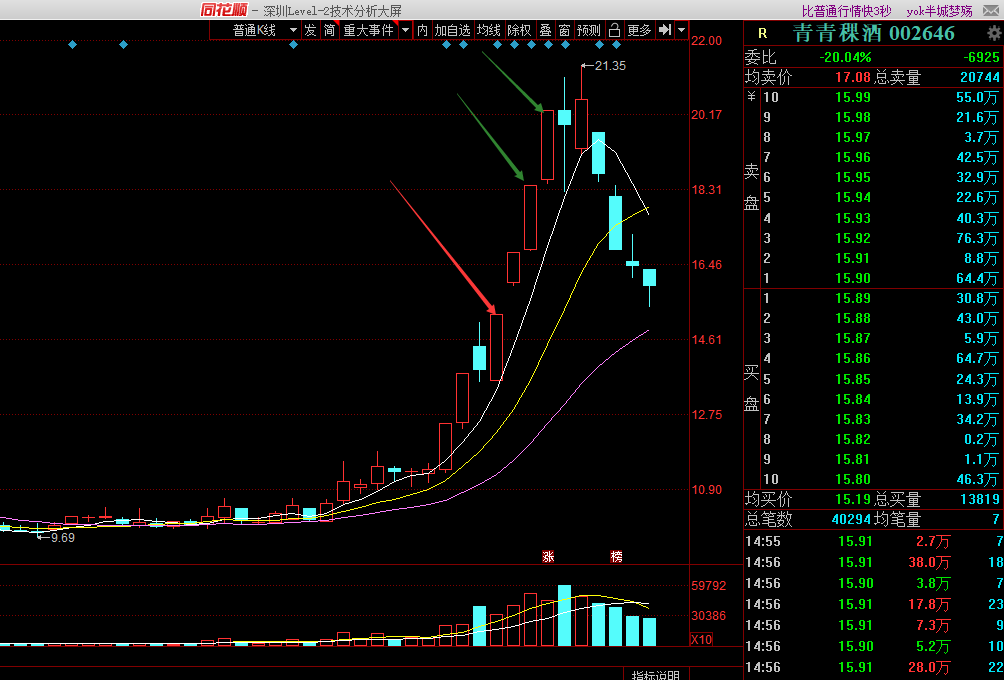Toggle the 简 simplified view button
The image size is (1004, 680).
[x=329, y=30]
